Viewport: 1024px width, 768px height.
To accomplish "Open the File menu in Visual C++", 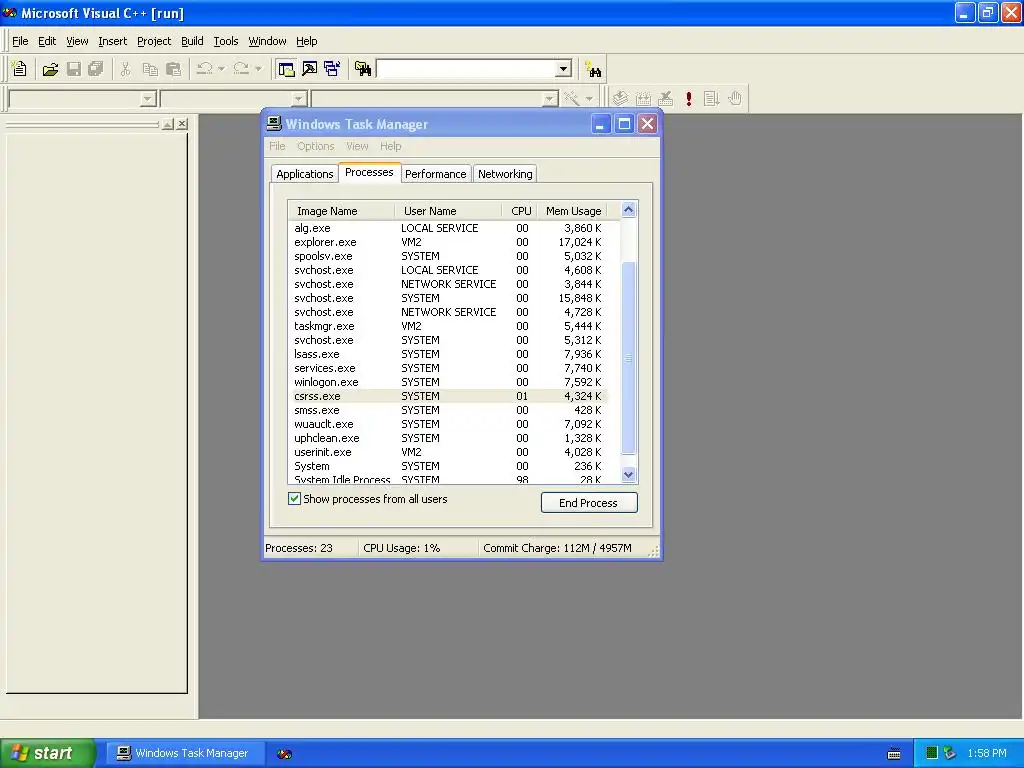I will coord(20,41).
